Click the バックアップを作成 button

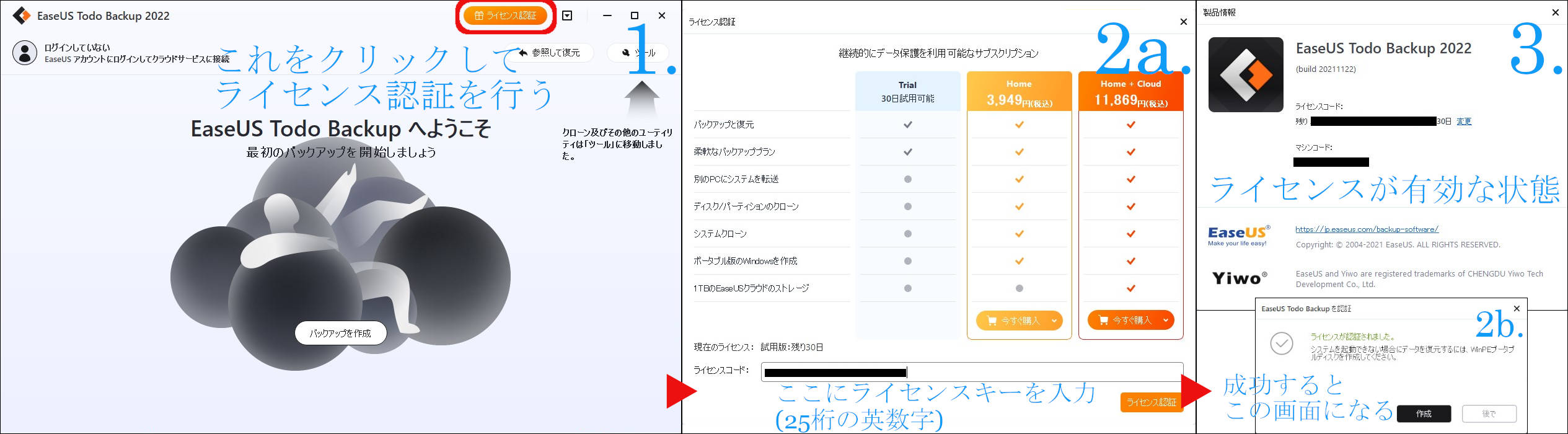point(340,333)
